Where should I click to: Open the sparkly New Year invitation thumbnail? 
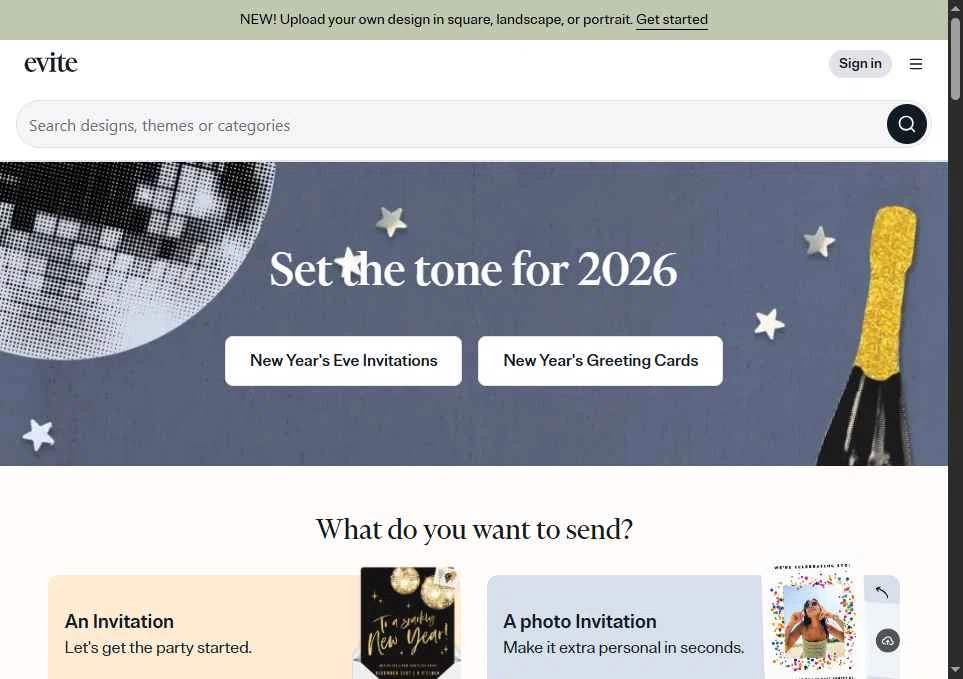[x=410, y=622]
